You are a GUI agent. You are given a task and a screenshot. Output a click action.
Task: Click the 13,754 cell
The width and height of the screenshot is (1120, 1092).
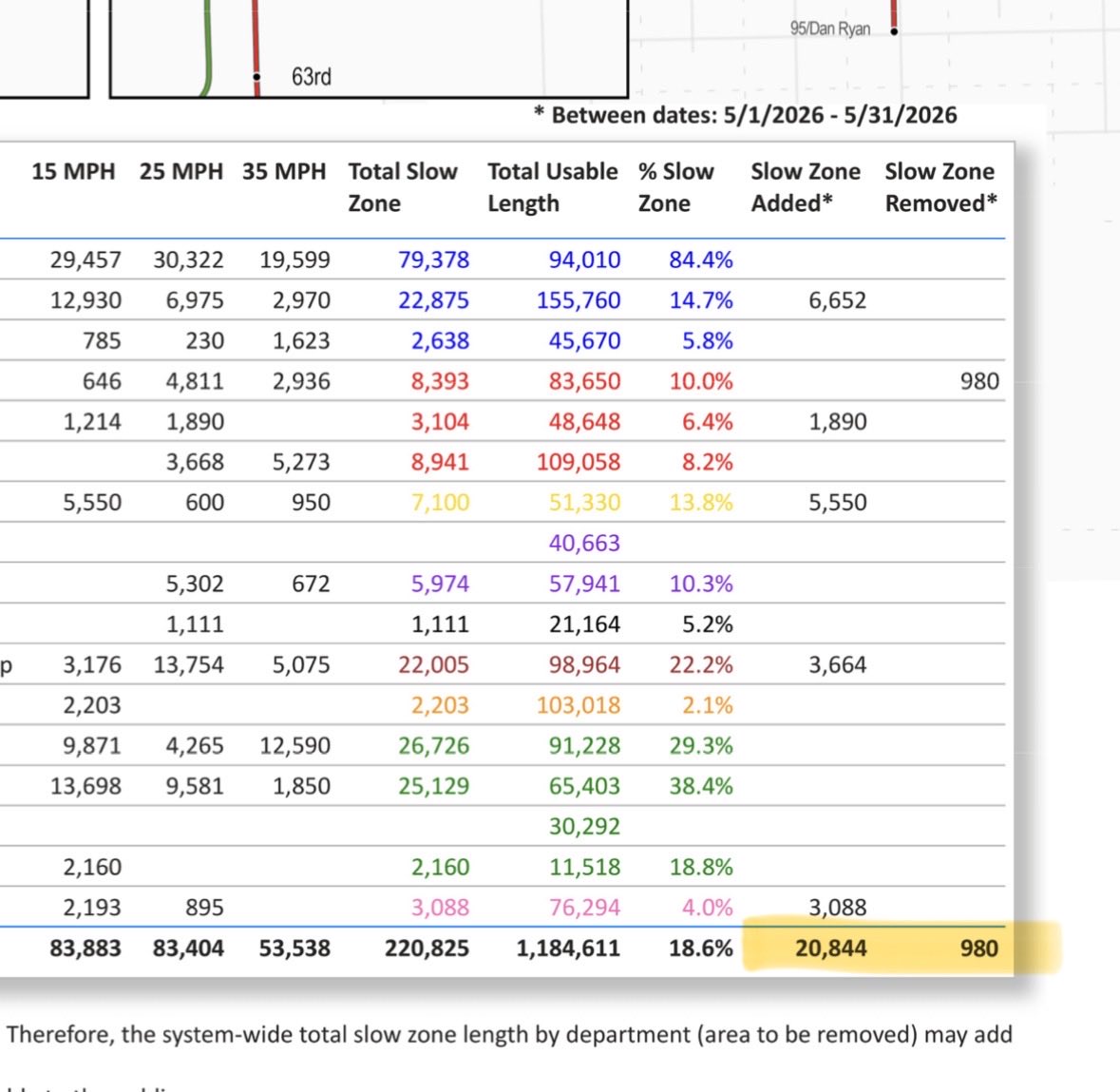(189, 664)
